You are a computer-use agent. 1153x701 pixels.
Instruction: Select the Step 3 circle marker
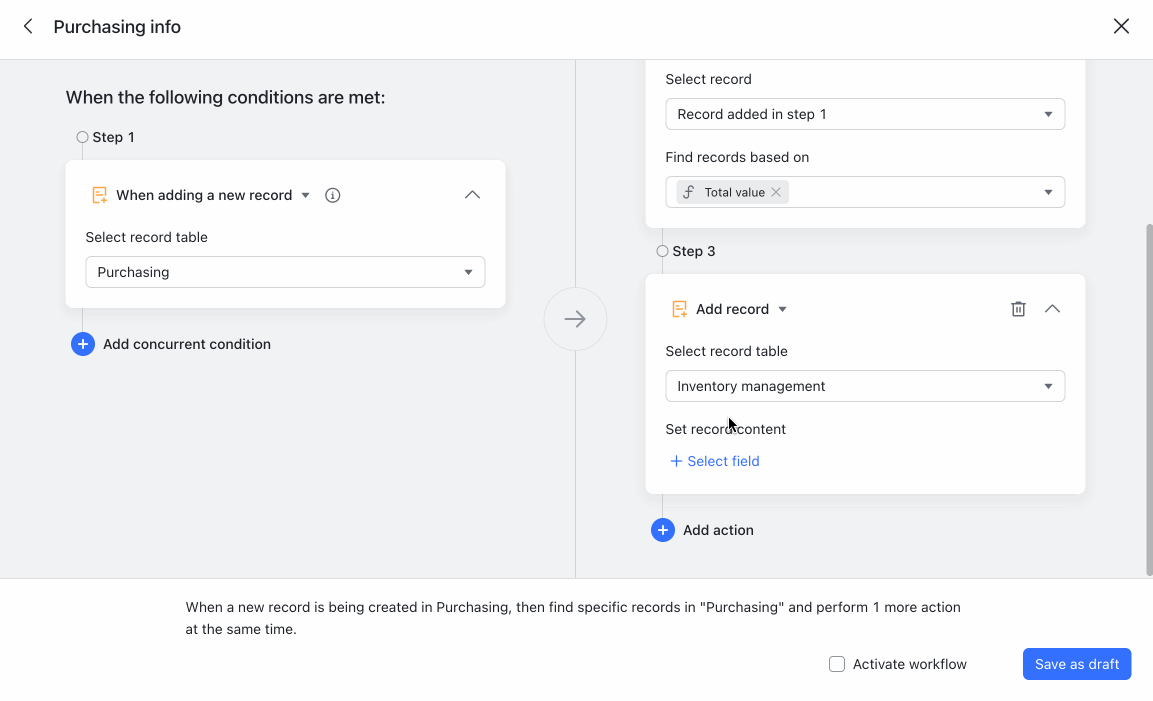(x=662, y=251)
